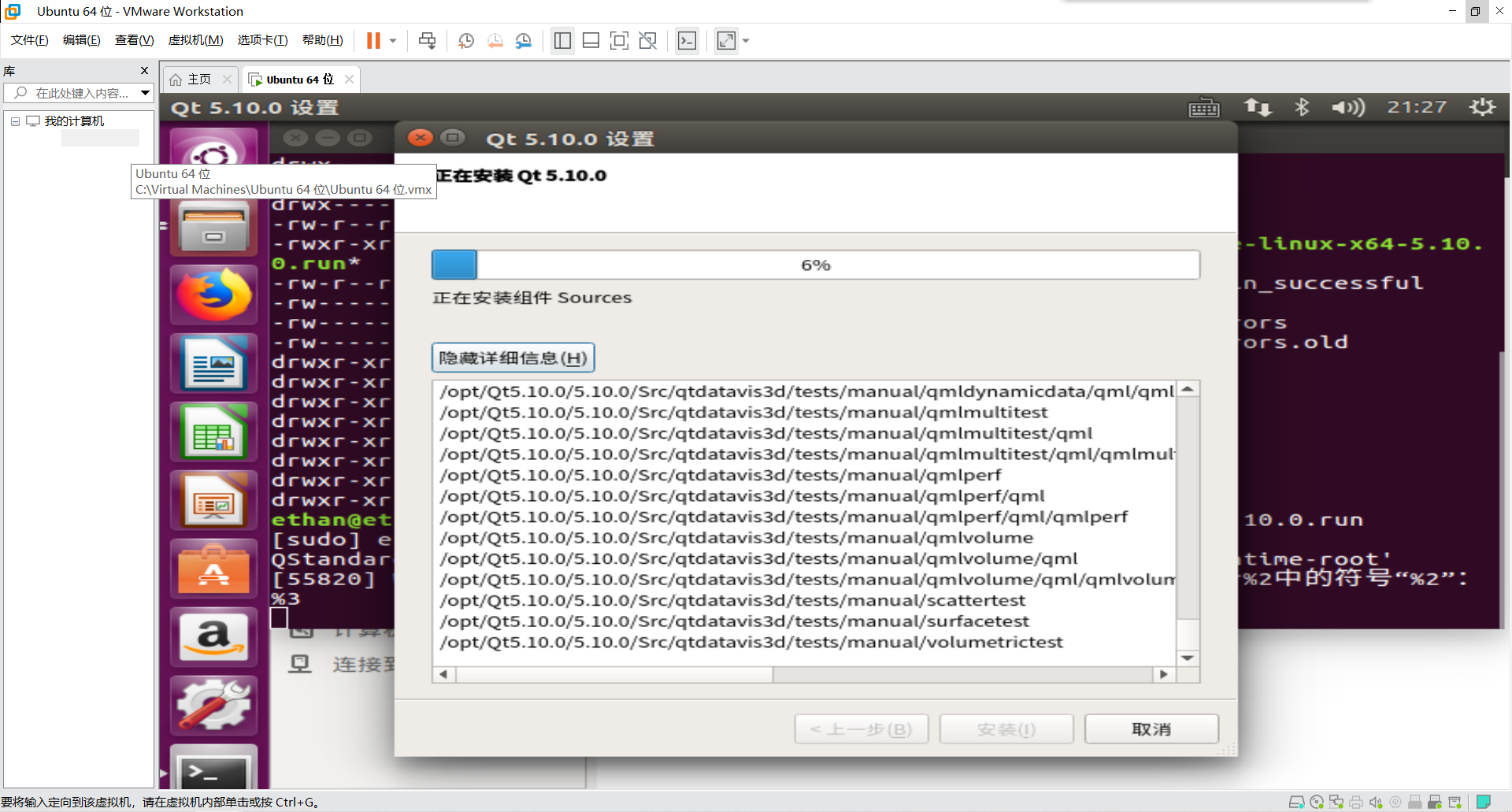Open Ubuntu Software Center
This screenshot has height=812, width=1512.
coord(213,569)
